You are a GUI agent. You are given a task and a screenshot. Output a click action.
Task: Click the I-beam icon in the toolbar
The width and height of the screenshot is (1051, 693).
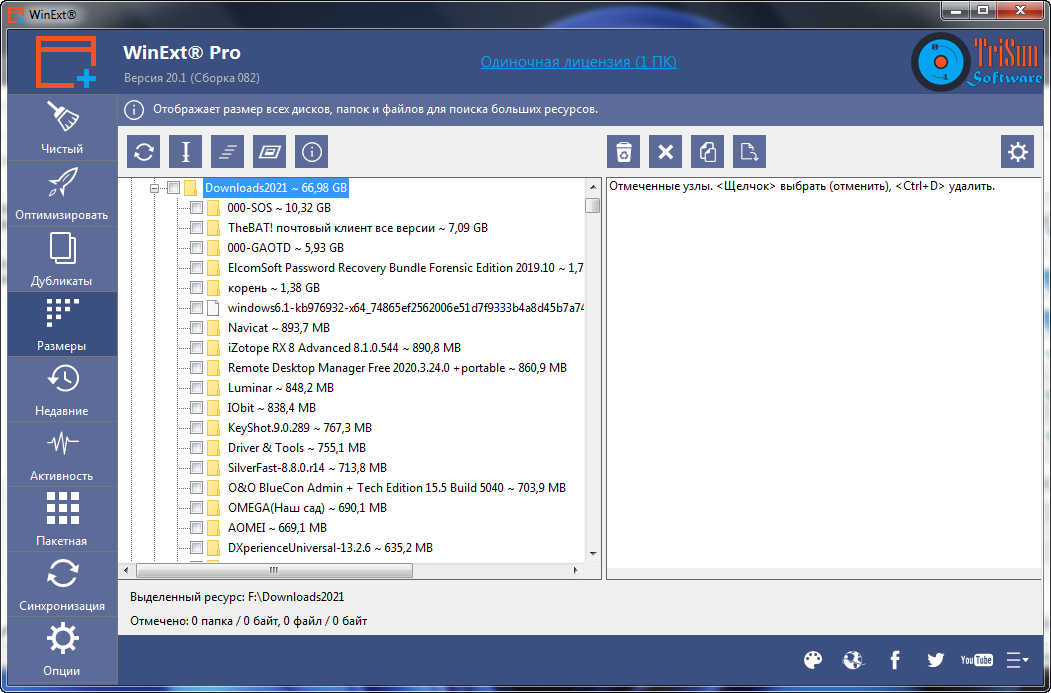[186, 152]
